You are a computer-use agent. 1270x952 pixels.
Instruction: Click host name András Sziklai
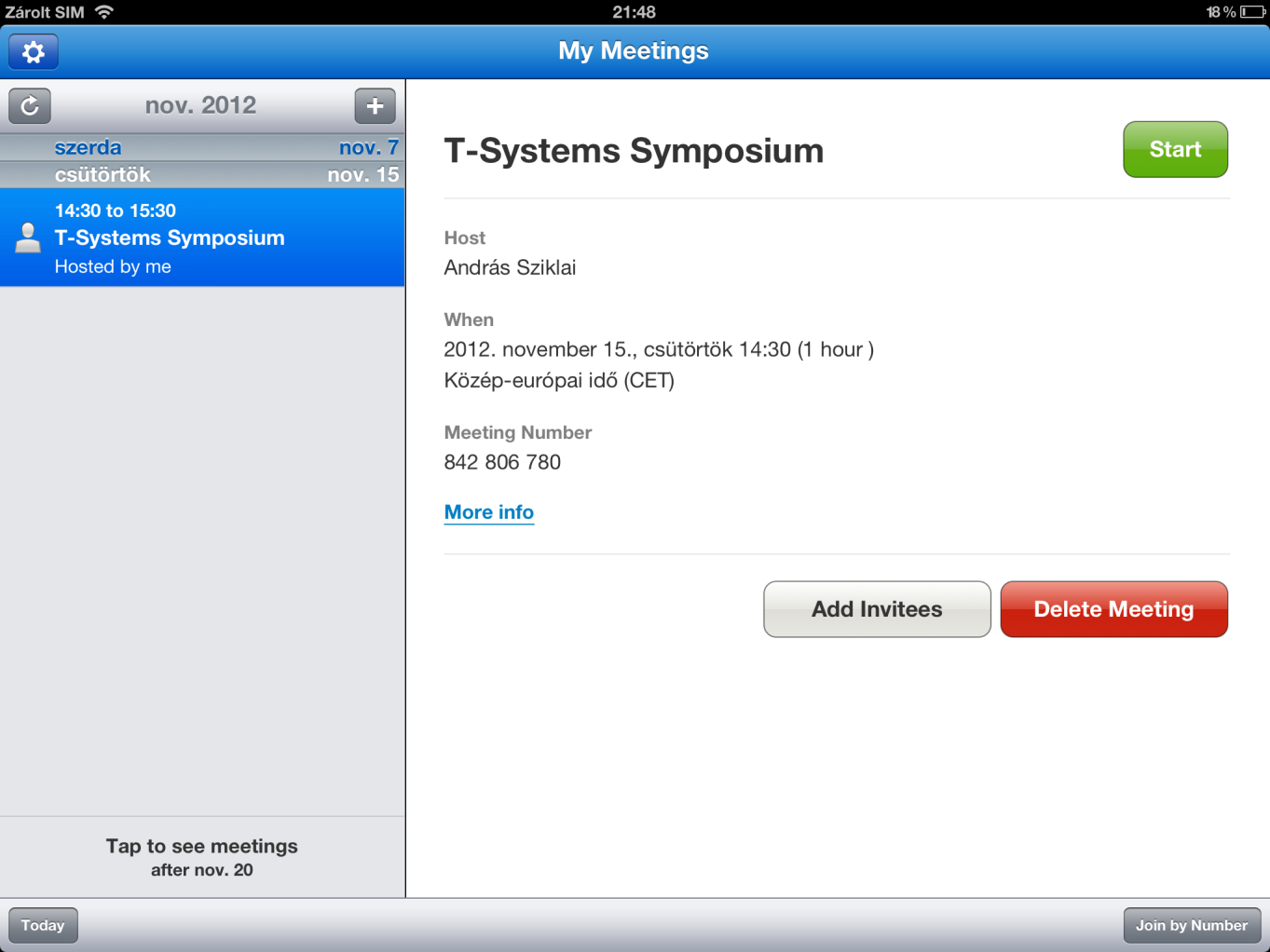tap(510, 267)
